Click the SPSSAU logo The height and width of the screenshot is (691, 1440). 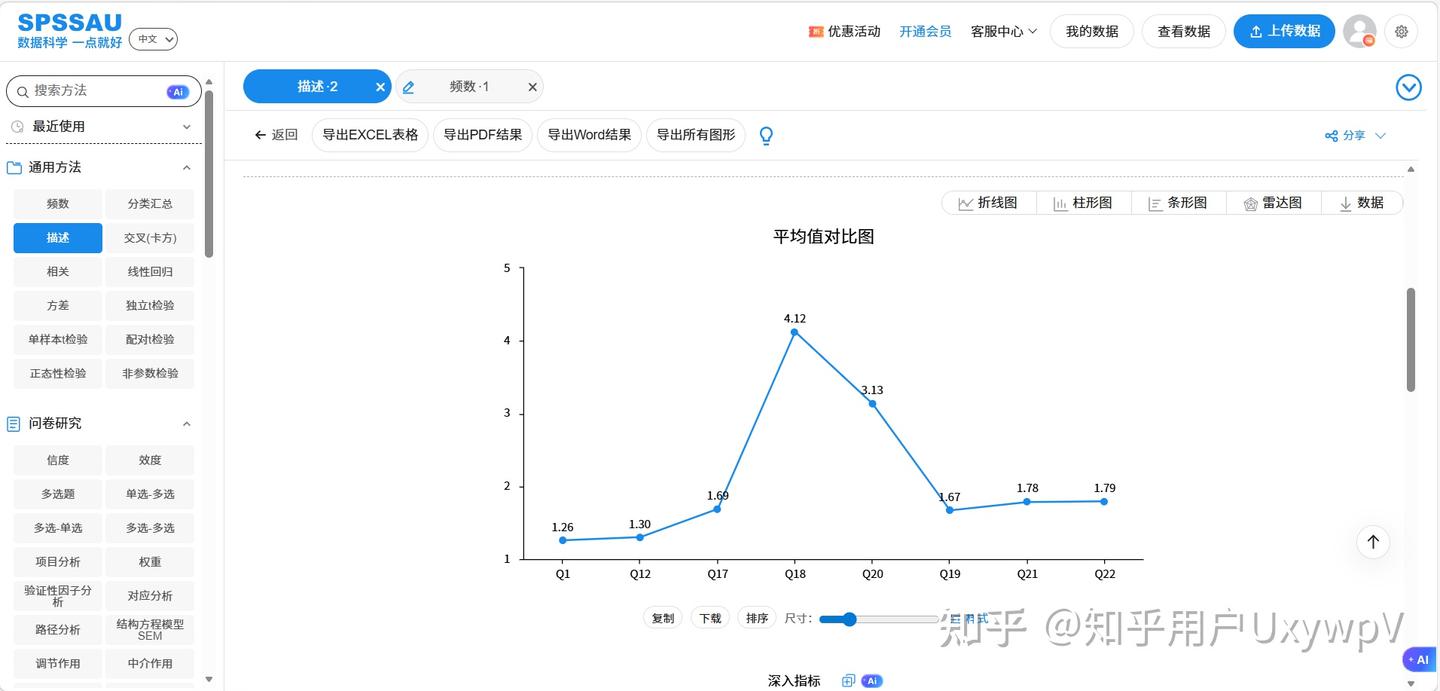point(70,30)
